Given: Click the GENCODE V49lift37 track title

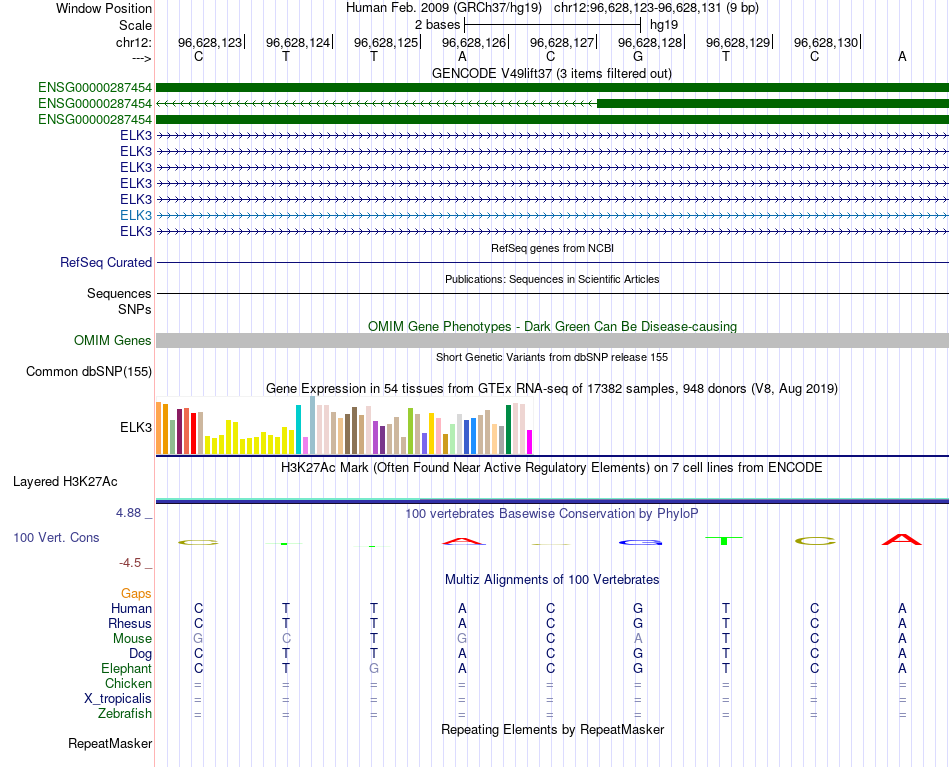Looking at the screenshot, I should (552, 73).
